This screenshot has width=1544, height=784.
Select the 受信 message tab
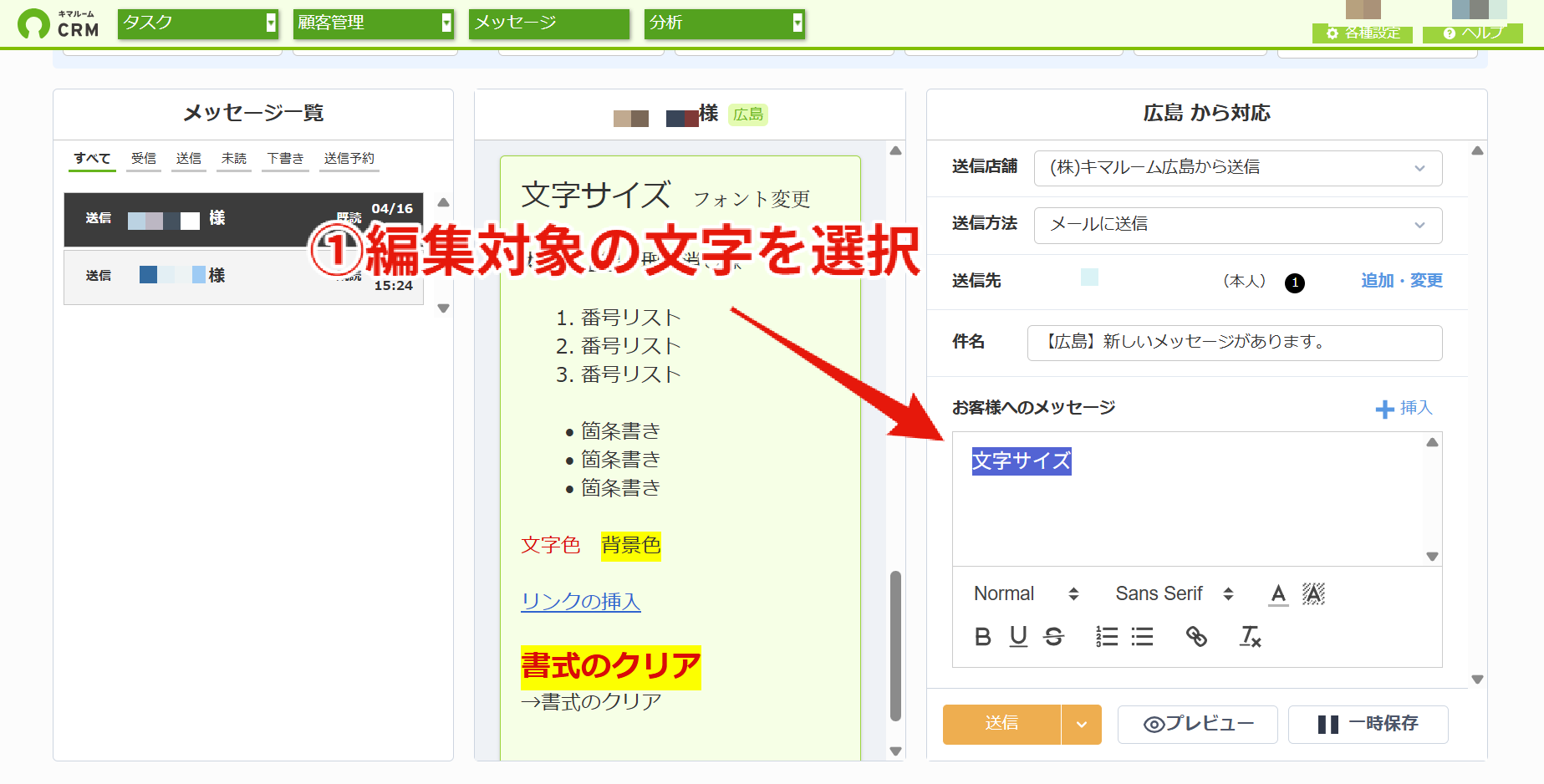pos(144,159)
